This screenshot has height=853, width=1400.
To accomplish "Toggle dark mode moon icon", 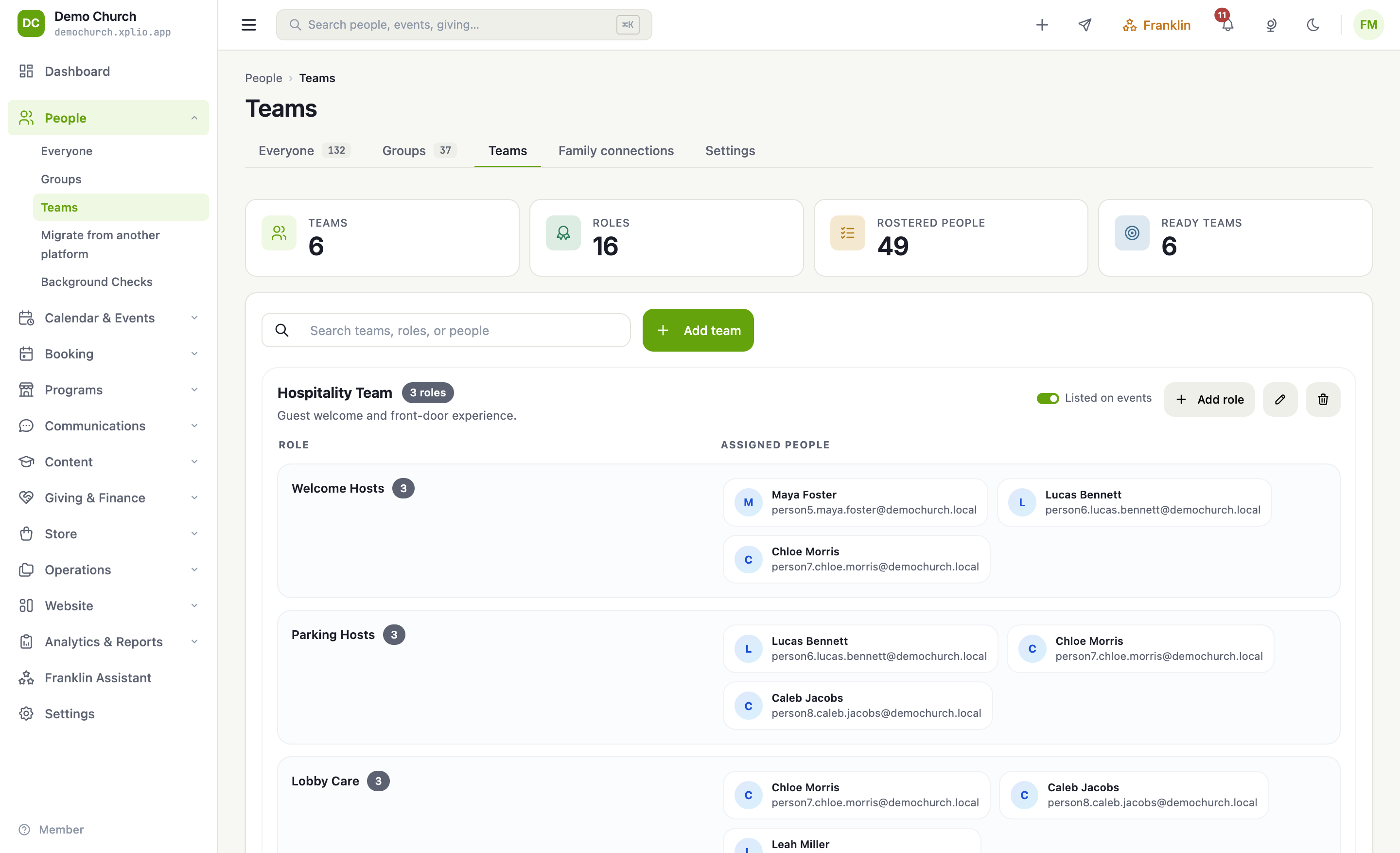I will click(1313, 25).
